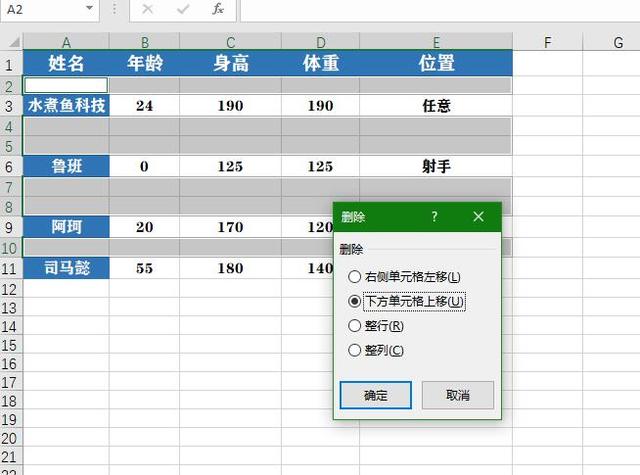
Task: Select column A header
Action: (66, 42)
